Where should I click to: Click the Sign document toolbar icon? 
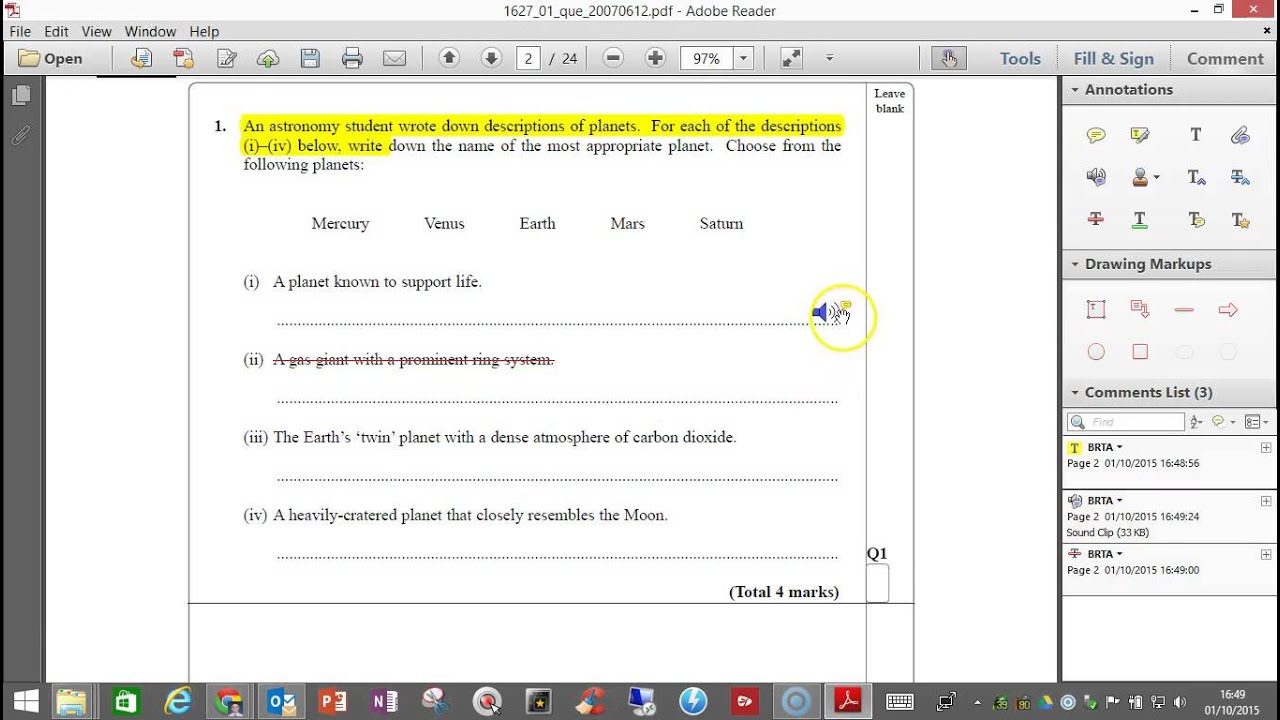click(226, 58)
